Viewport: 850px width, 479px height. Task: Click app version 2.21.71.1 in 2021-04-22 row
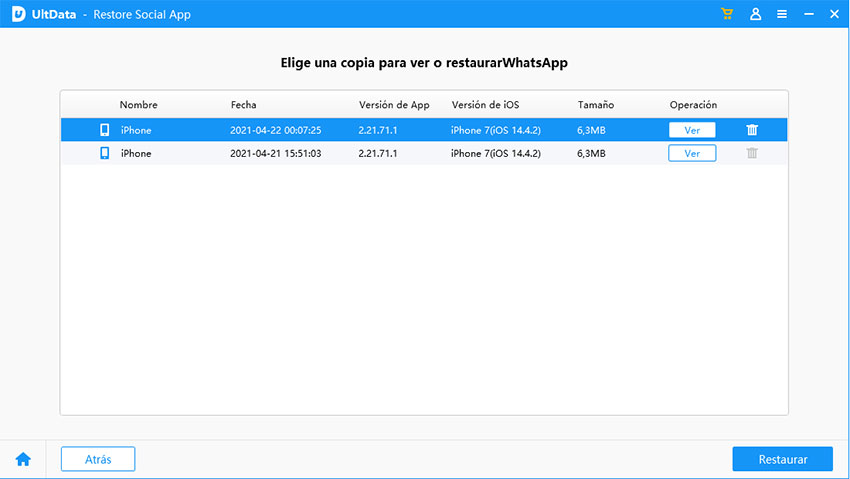point(378,130)
